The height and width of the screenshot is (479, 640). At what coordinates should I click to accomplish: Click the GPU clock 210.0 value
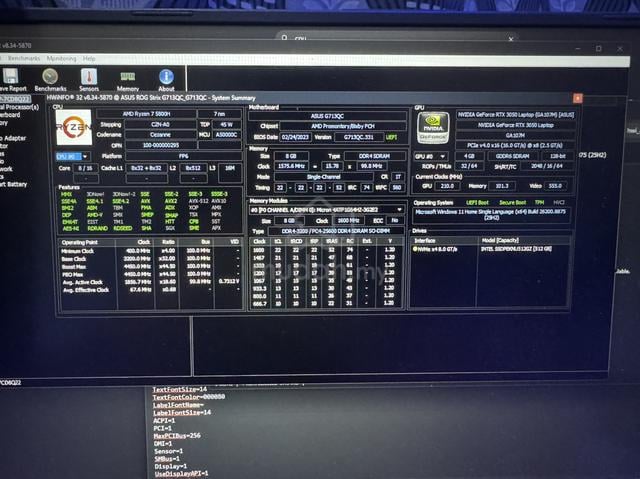[447, 186]
